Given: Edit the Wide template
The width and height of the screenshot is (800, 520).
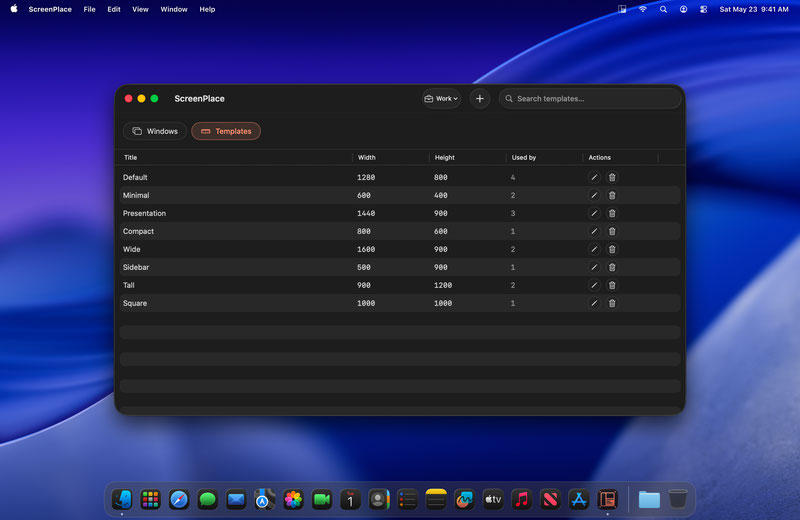Looking at the screenshot, I should click(x=593, y=249).
